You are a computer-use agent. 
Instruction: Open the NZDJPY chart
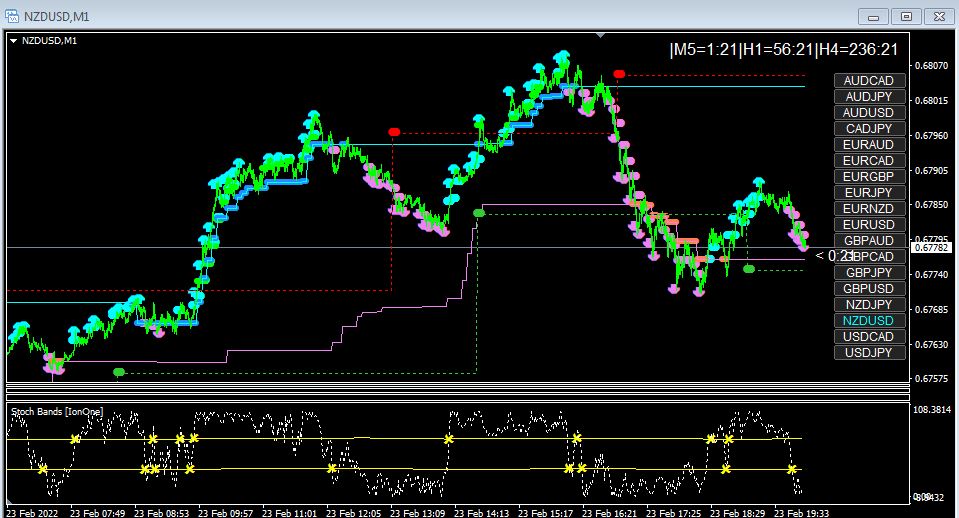coord(869,305)
